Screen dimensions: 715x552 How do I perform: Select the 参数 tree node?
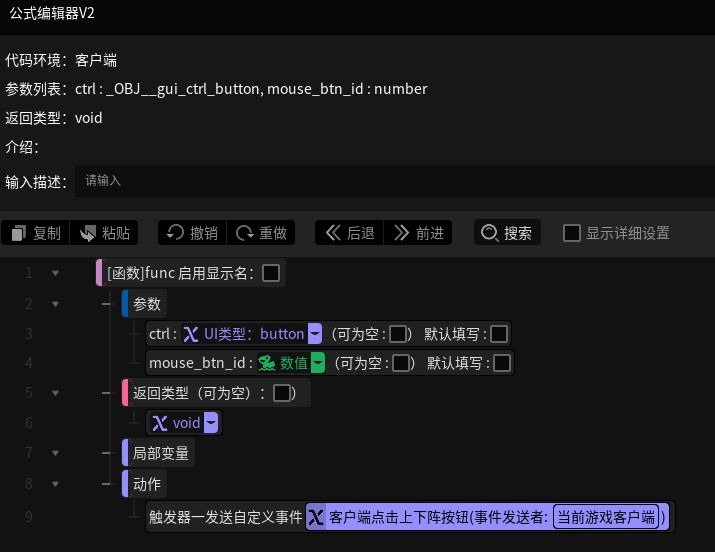pos(144,304)
